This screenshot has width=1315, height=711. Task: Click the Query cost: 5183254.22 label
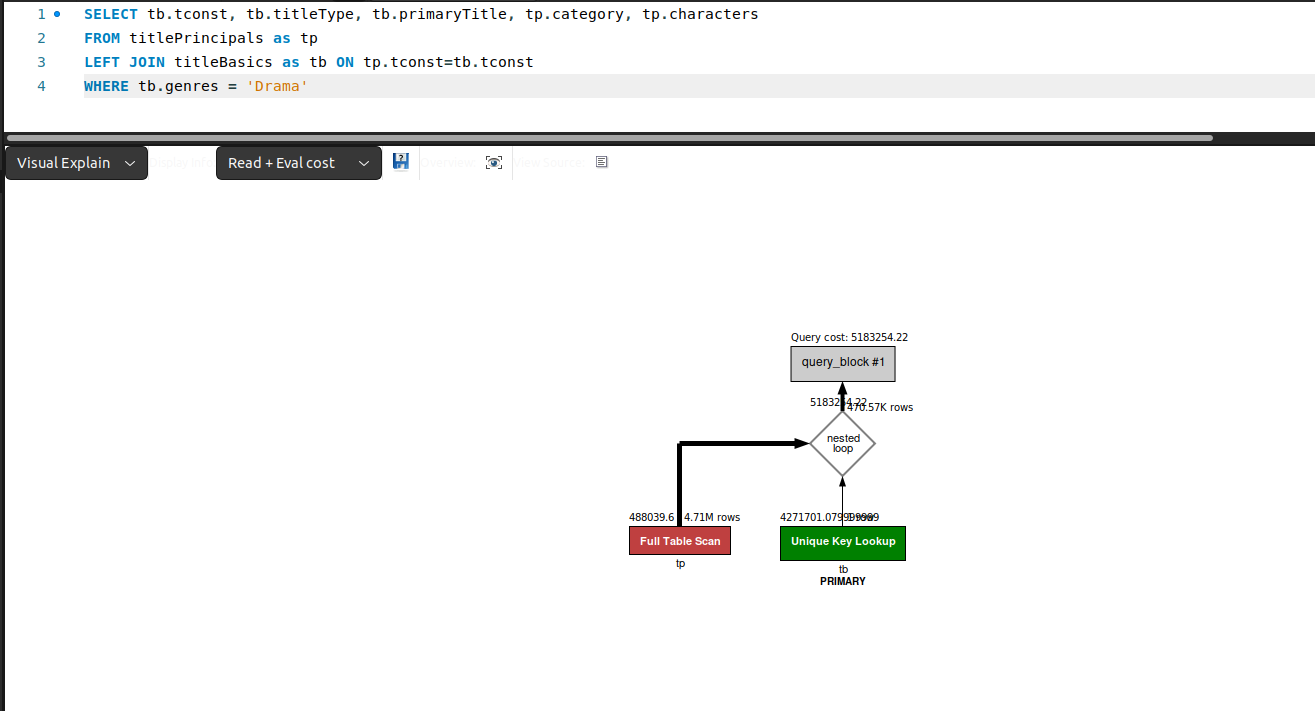(x=849, y=337)
